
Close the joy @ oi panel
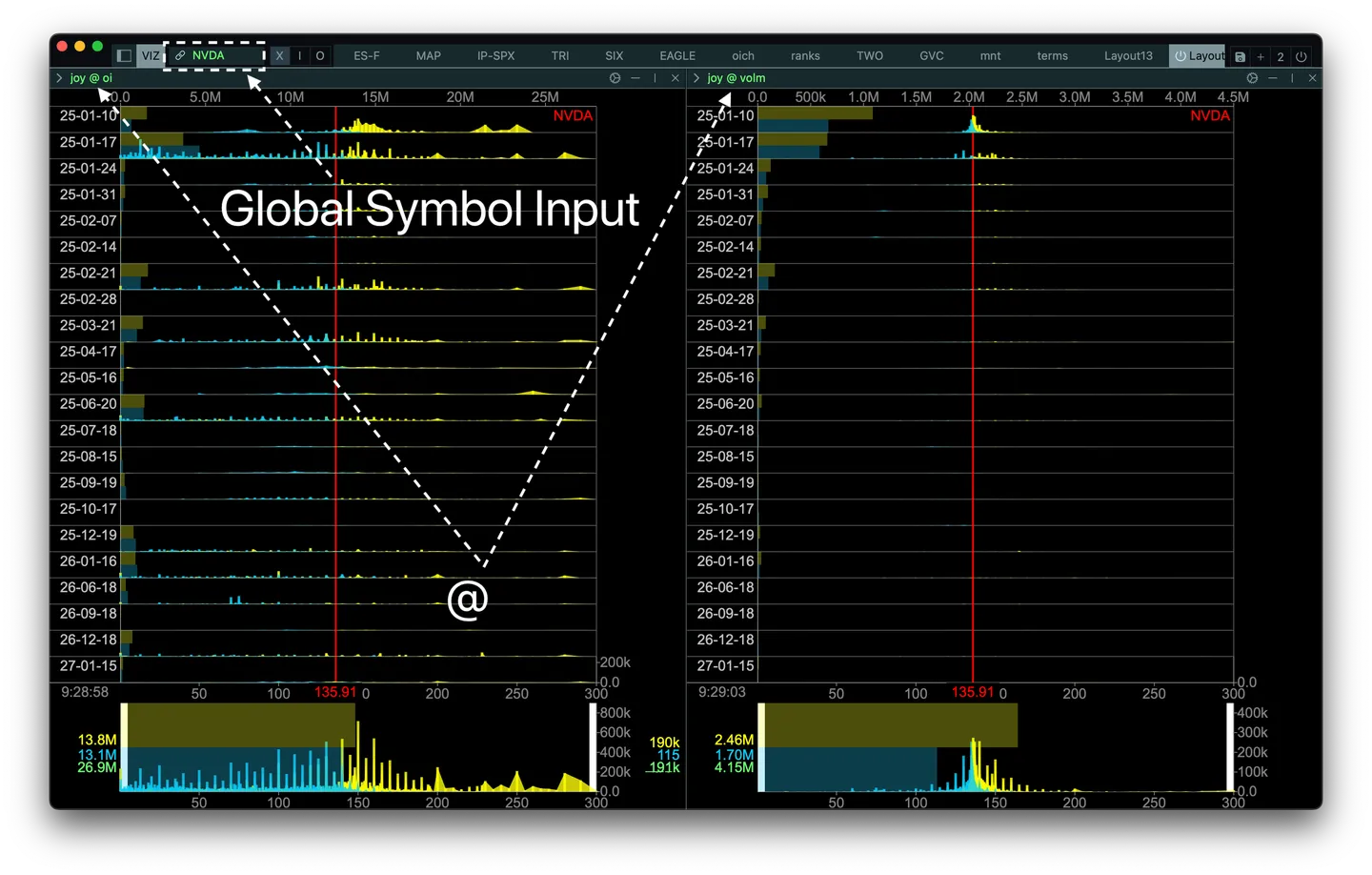[676, 78]
